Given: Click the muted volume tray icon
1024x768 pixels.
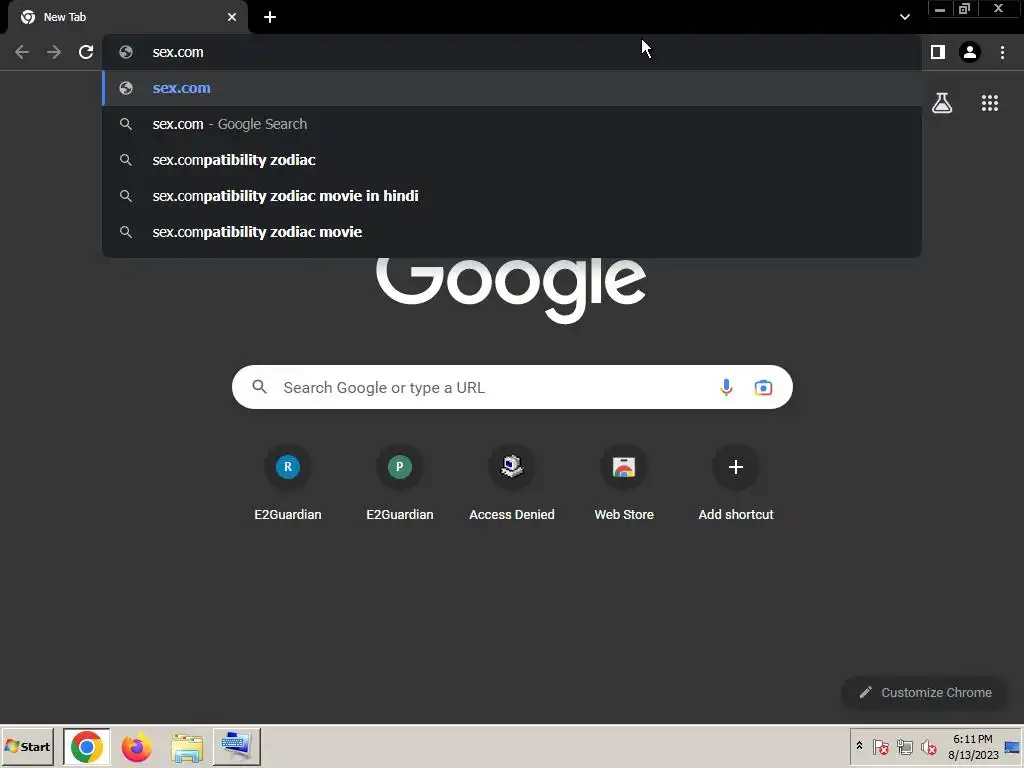Looking at the screenshot, I should pyautogui.click(x=928, y=746).
